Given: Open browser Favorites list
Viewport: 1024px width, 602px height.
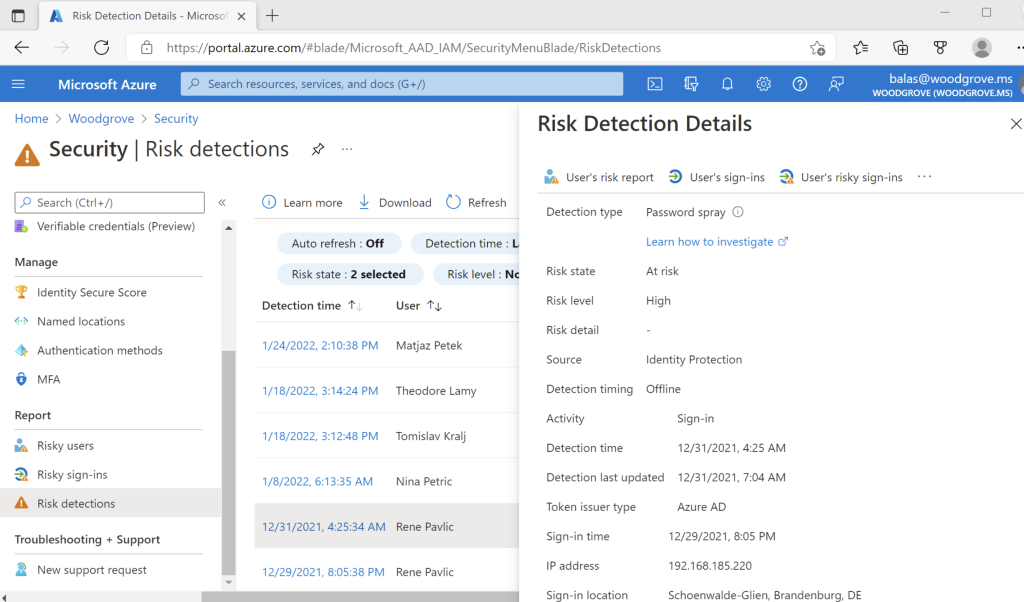Looking at the screenshot, I should [860, 48].
